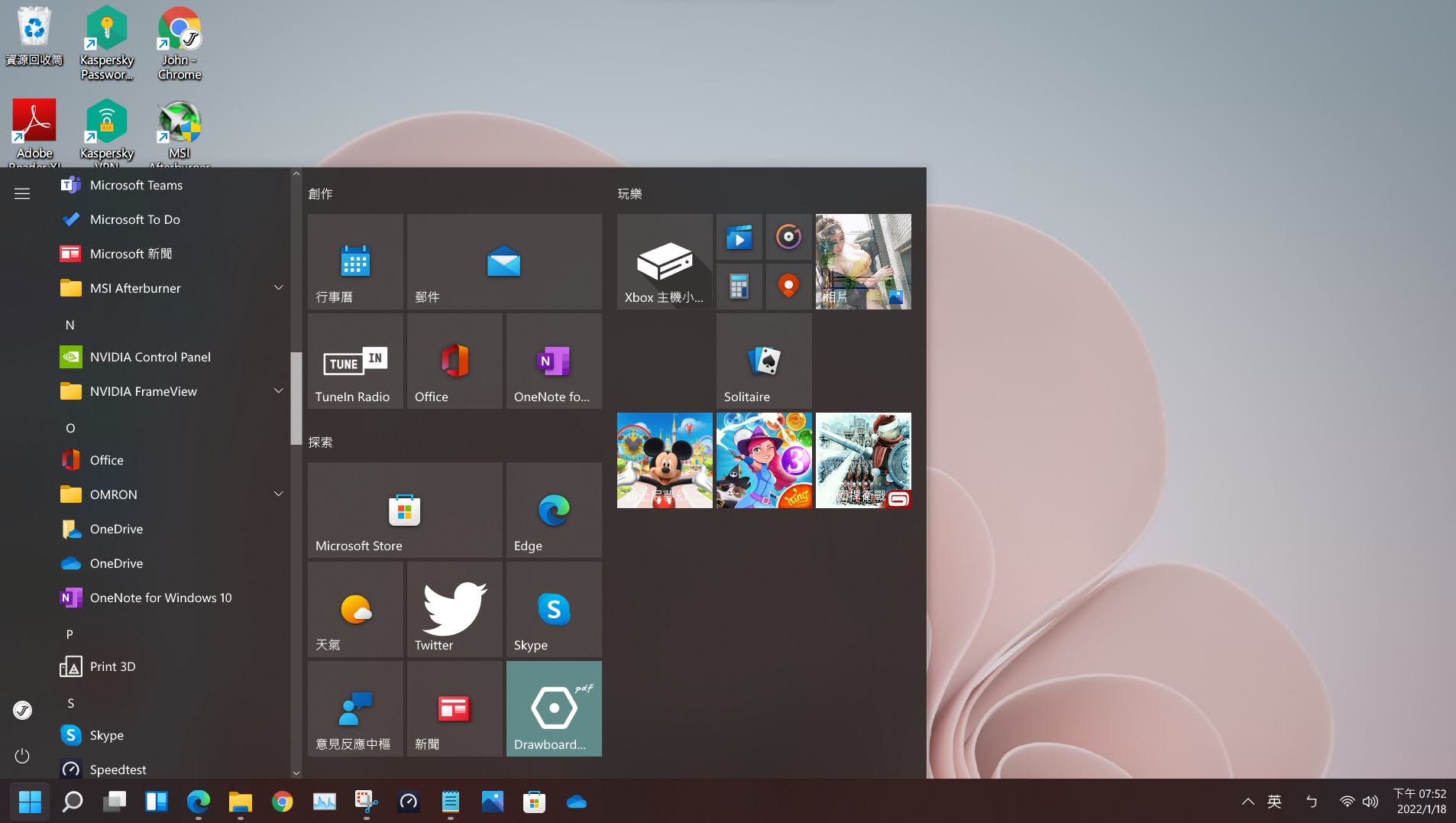Open the Disney Mickey Mouse game tile
The image size is (1456, 823).
[665, 460]
